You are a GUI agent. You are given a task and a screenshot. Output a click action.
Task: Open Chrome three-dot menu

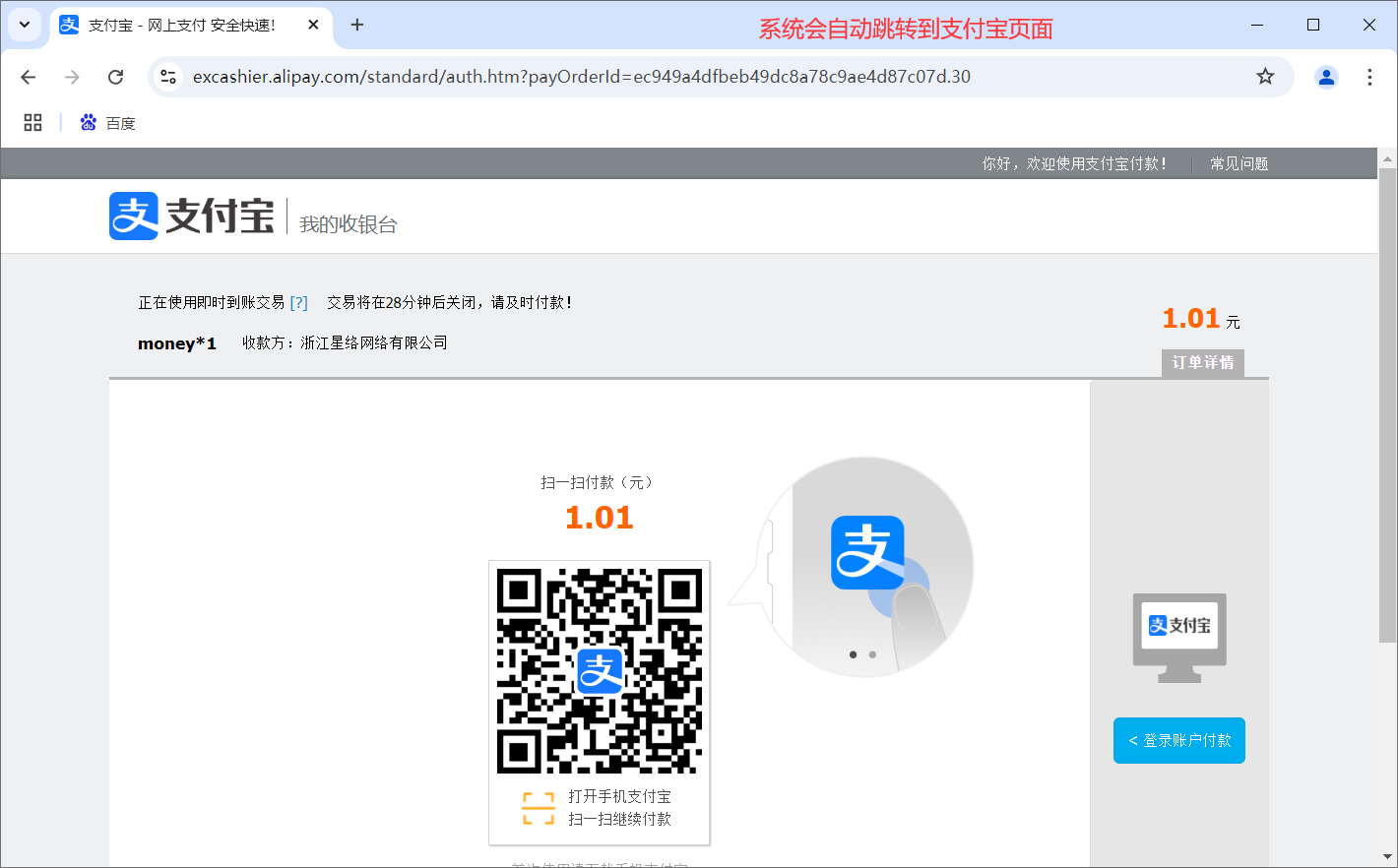point(1369,77)
